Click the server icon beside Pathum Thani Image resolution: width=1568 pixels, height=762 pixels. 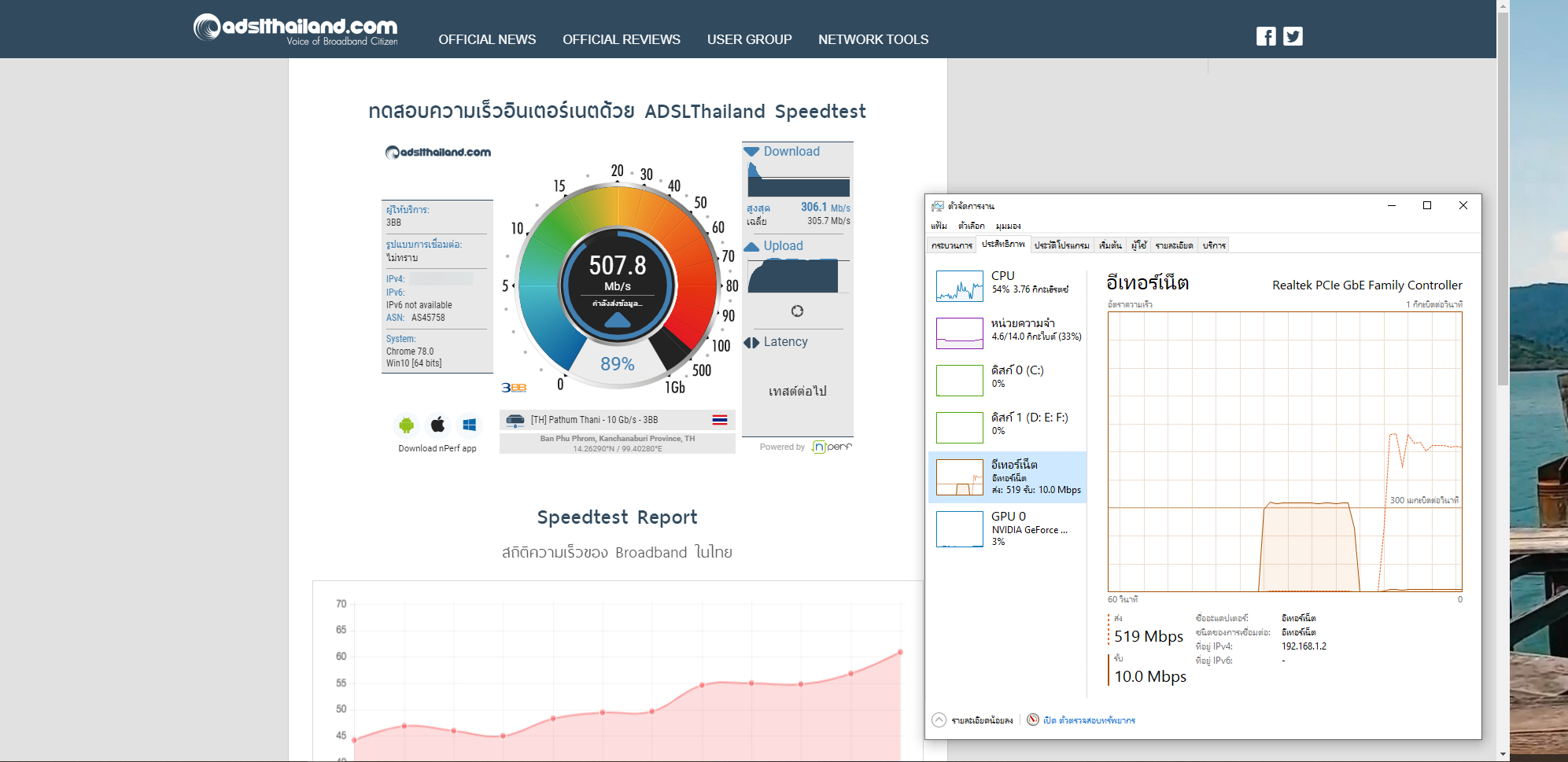515,420
